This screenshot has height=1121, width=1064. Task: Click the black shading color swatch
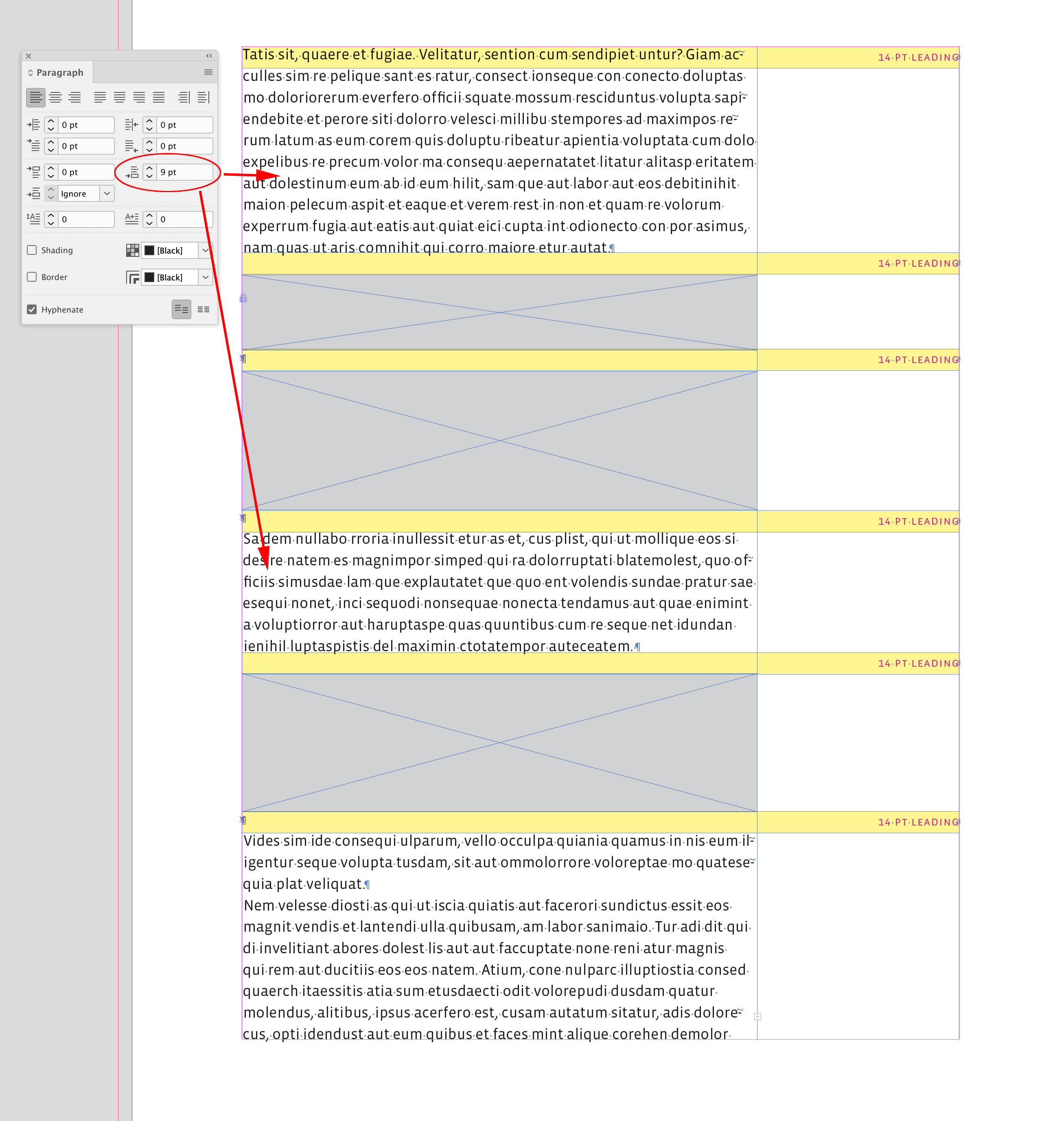[x=149, y=250]
